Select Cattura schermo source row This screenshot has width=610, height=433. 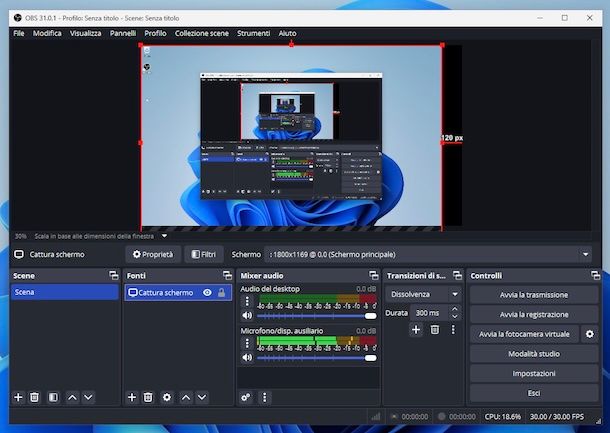click(x=178, y=293)
